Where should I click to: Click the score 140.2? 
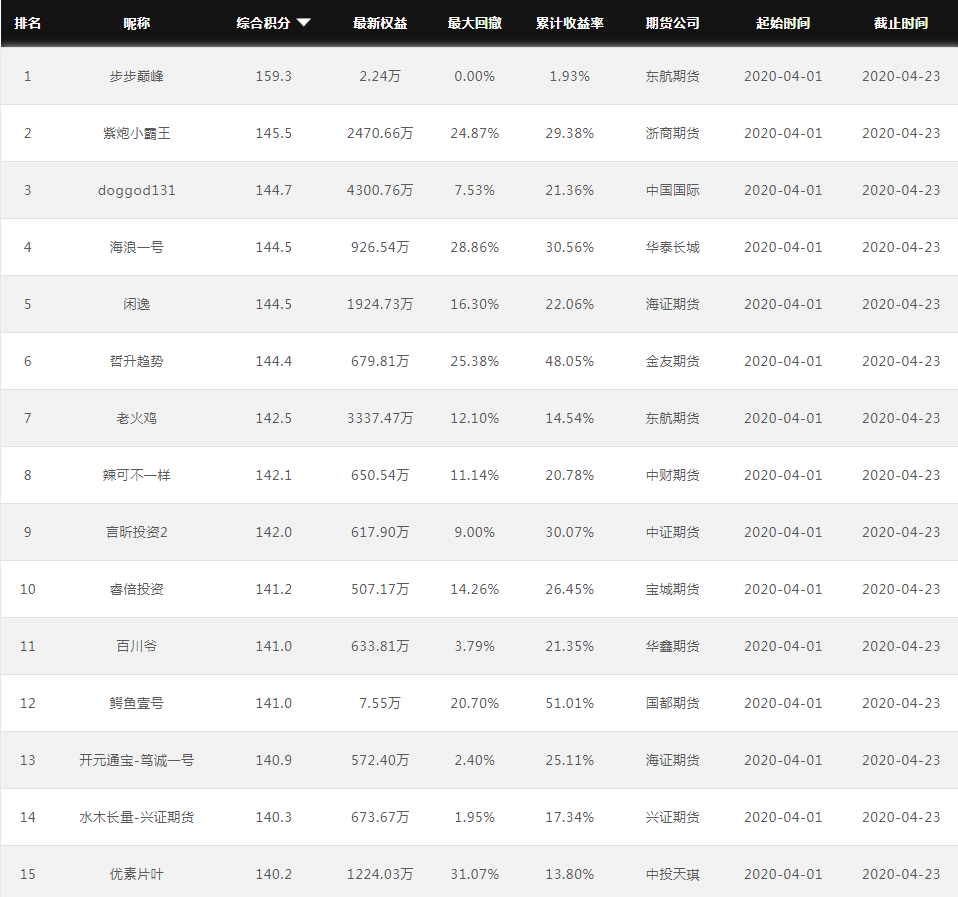coord(274,874)
